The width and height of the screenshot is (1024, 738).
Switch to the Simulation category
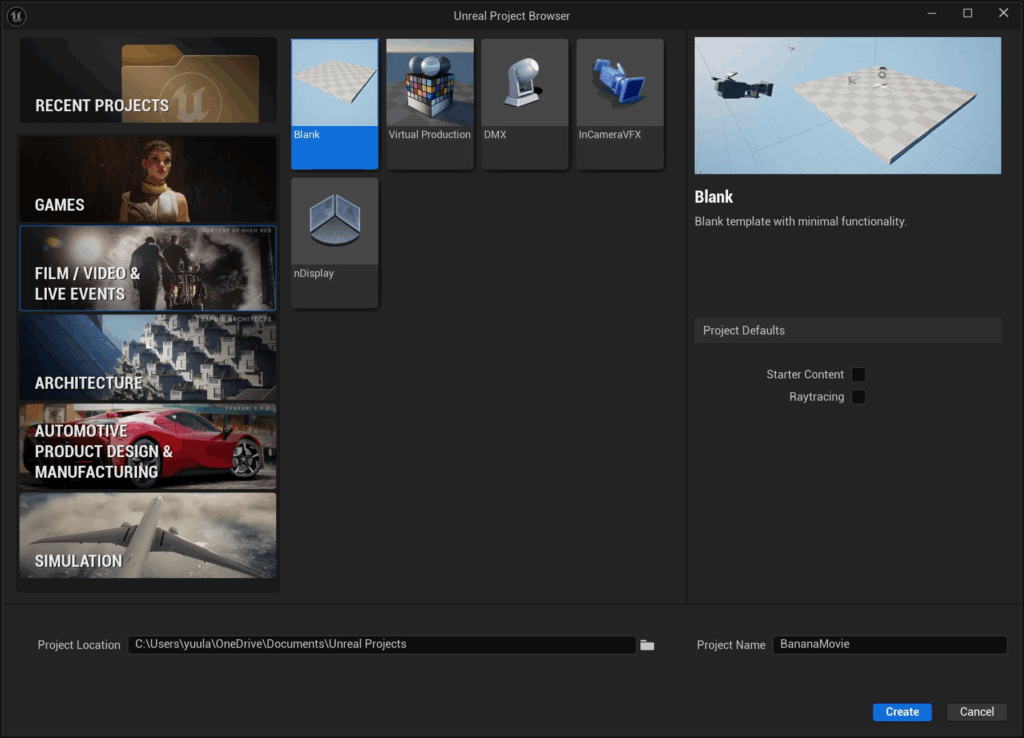click(x=148, y=535)
